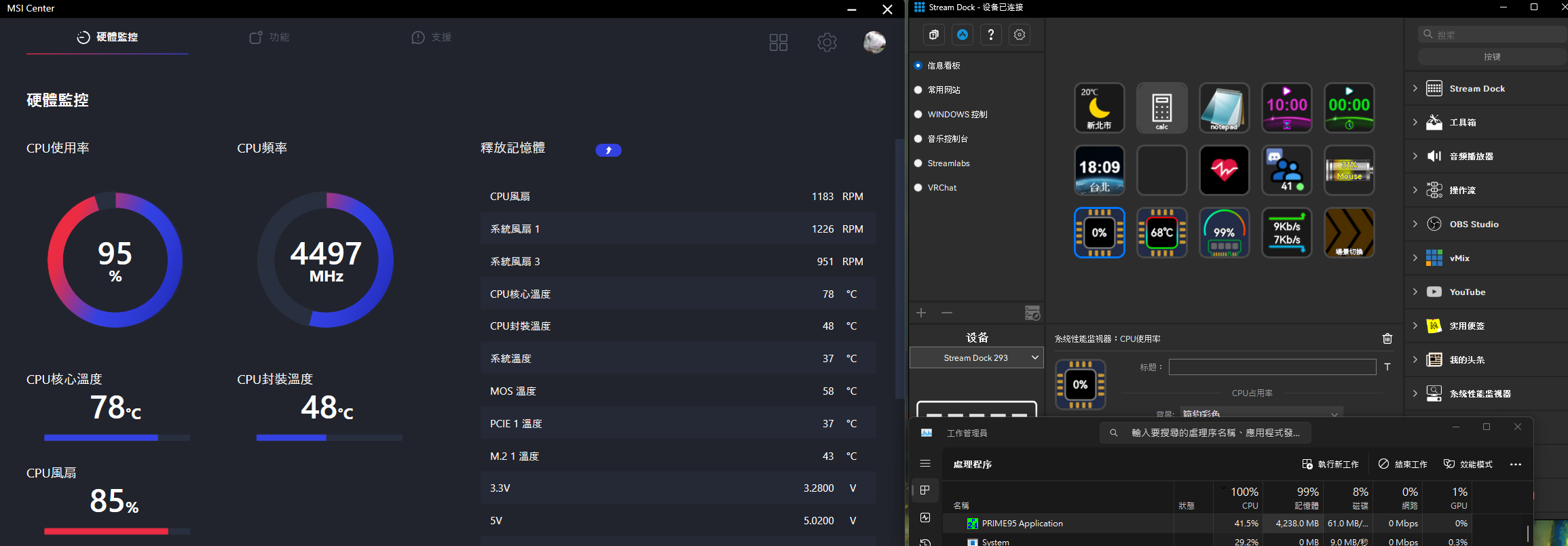Switch to the 支援 tab in MSI Center

(432, 37)
